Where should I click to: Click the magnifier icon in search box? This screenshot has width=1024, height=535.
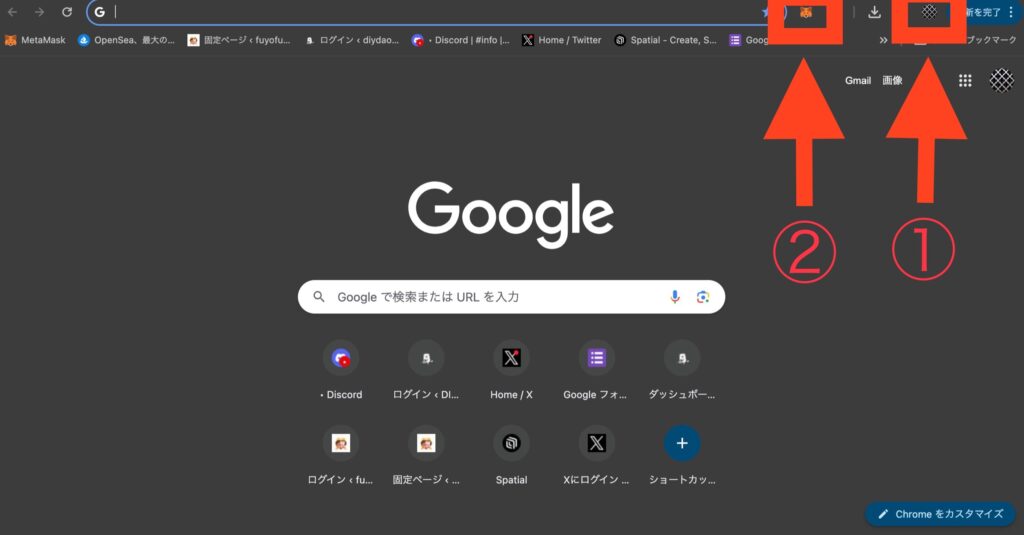pos(319,297)
